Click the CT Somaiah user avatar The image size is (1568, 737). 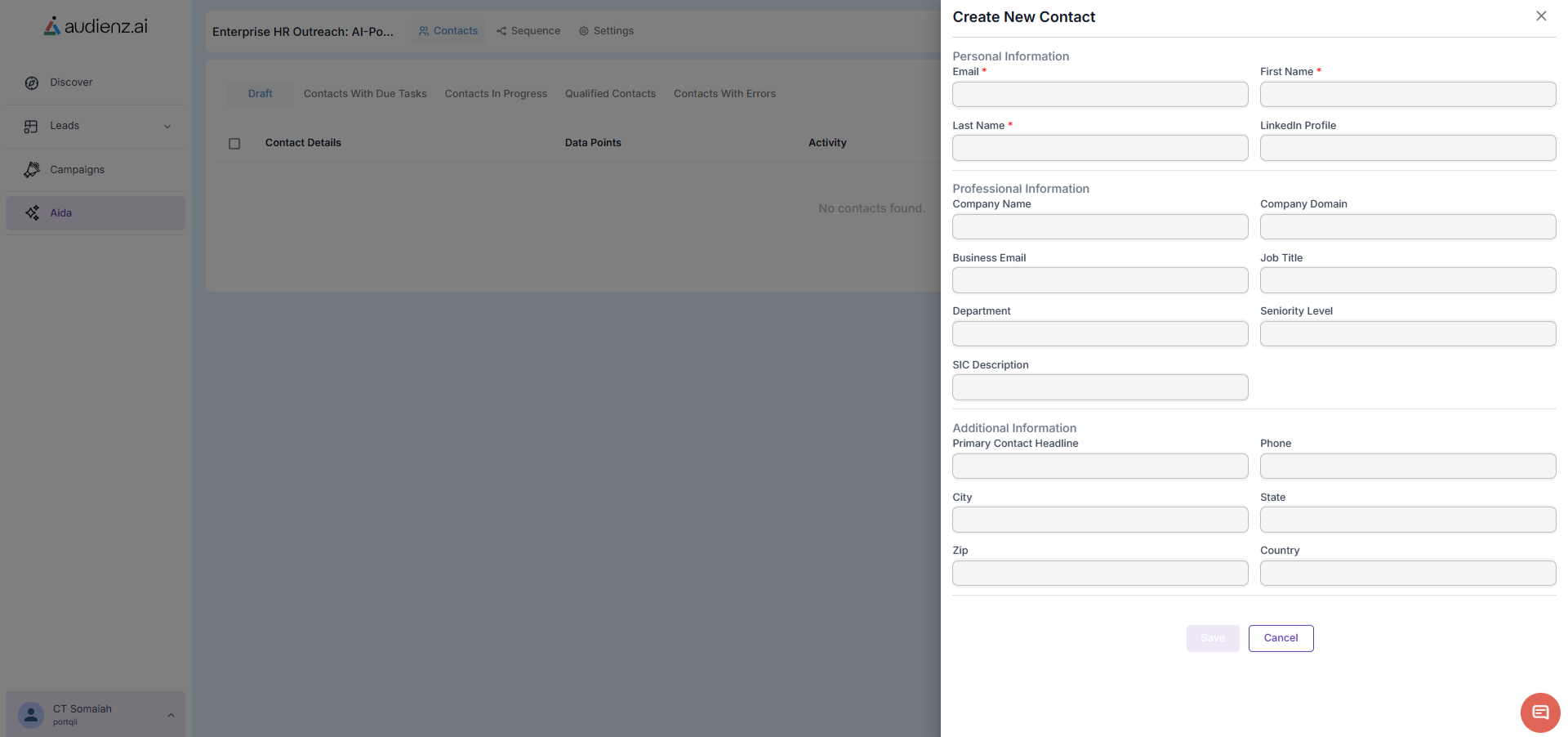click(31, 715)
